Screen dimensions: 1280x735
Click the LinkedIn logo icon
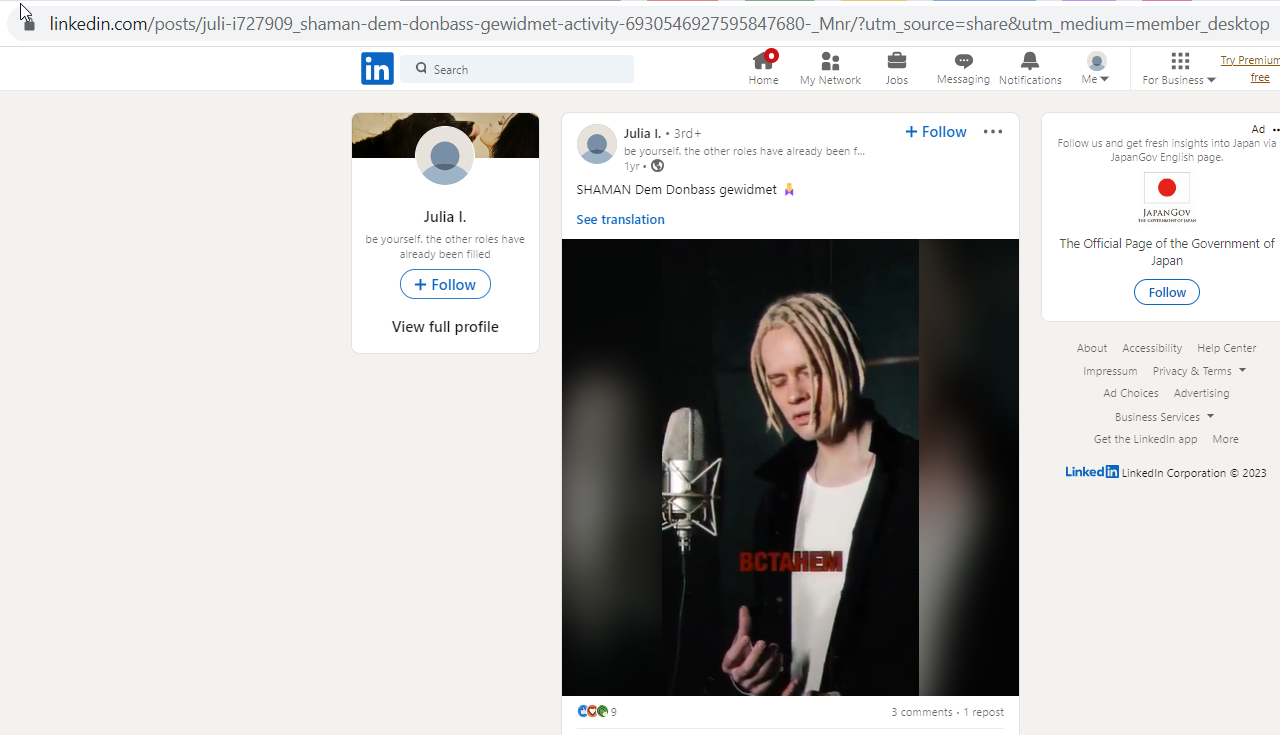click(x=377, y=68)
